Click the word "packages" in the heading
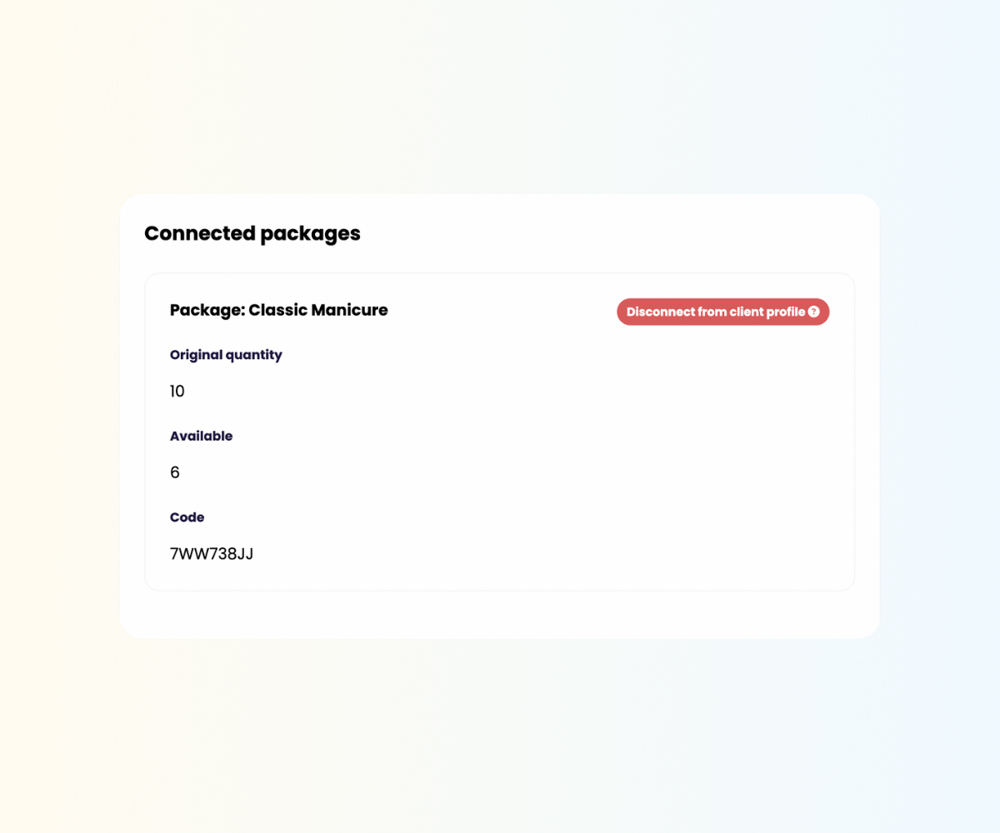The image size is (1000, 833). point(310,233)
